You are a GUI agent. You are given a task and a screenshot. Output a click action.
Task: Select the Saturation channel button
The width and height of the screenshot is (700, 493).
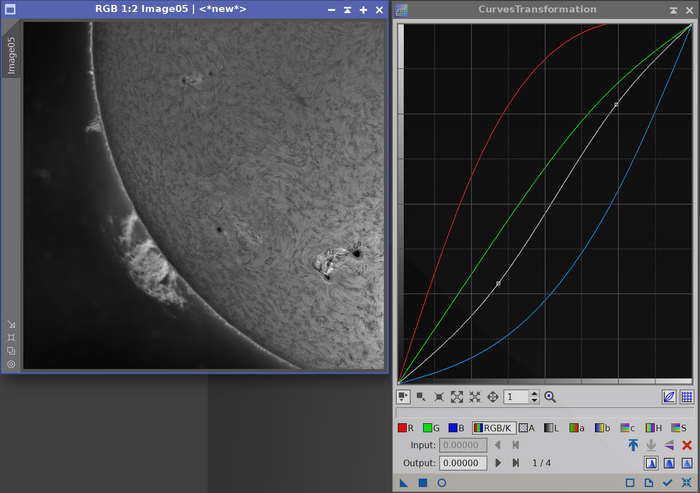(679, 427)
